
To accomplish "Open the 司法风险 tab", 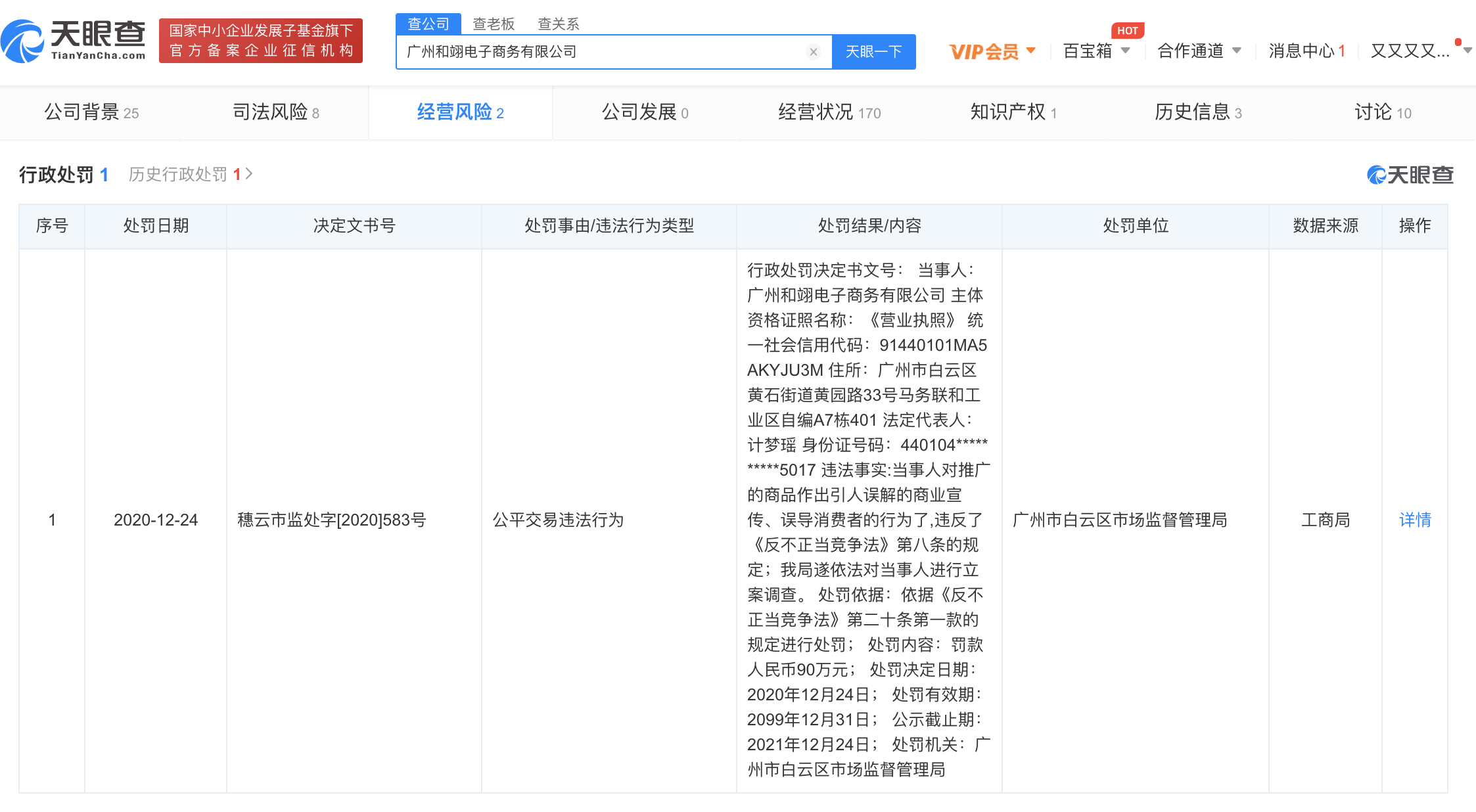I will [x=276, y=112].
